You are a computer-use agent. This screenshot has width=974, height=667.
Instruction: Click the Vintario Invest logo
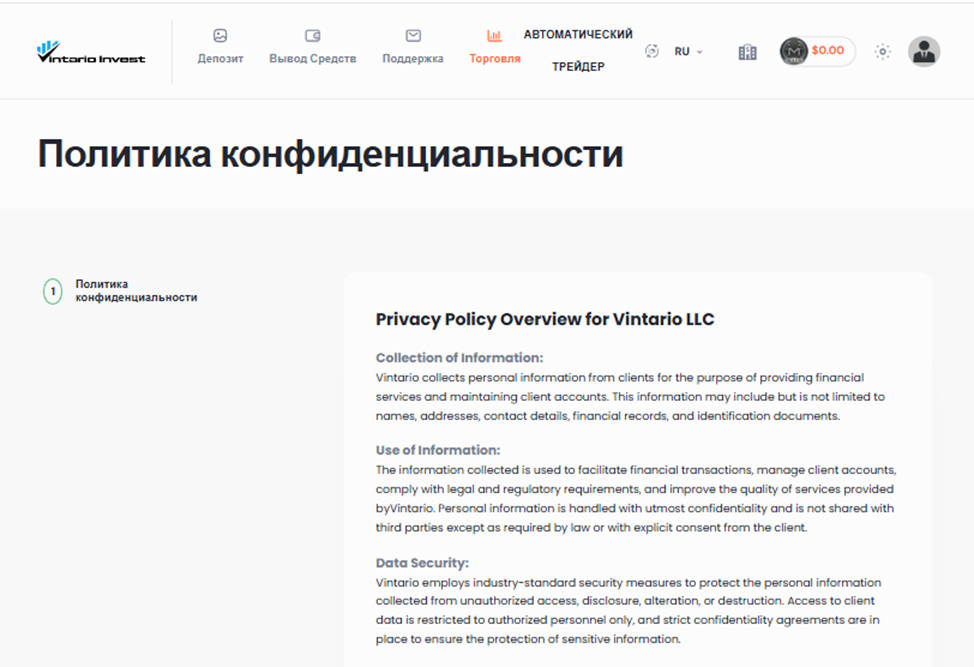[x=90, y=52]
